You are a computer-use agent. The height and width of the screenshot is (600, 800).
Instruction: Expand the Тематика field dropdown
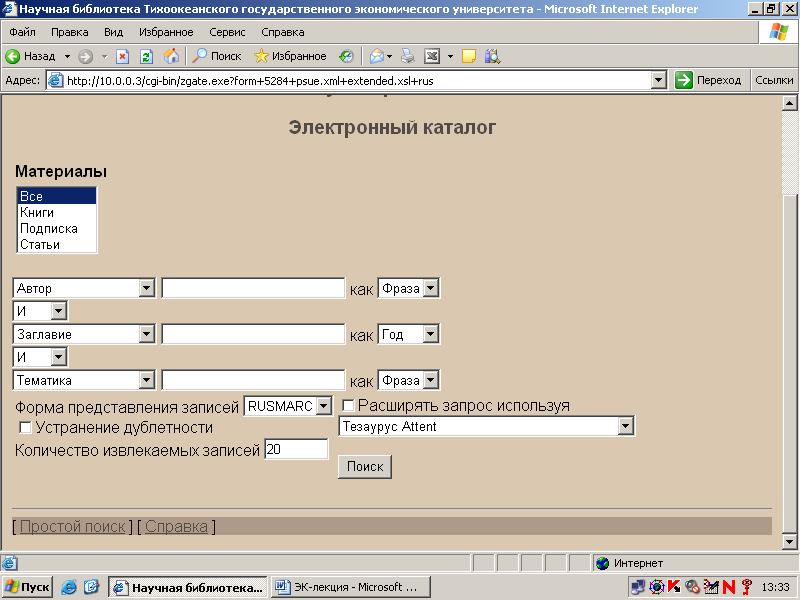[146, 380]
